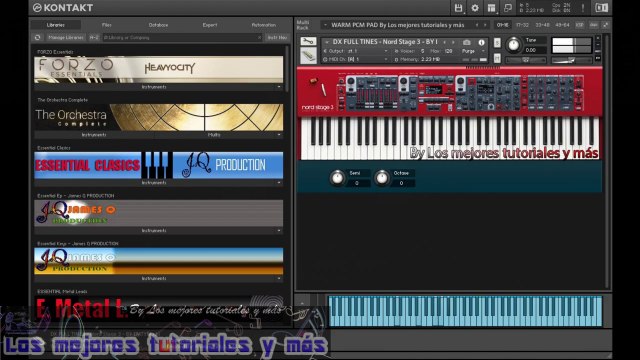Click the Octave knob
This screenshot has width=640, height=360.
pyautogui.click(x=382, y=178)
